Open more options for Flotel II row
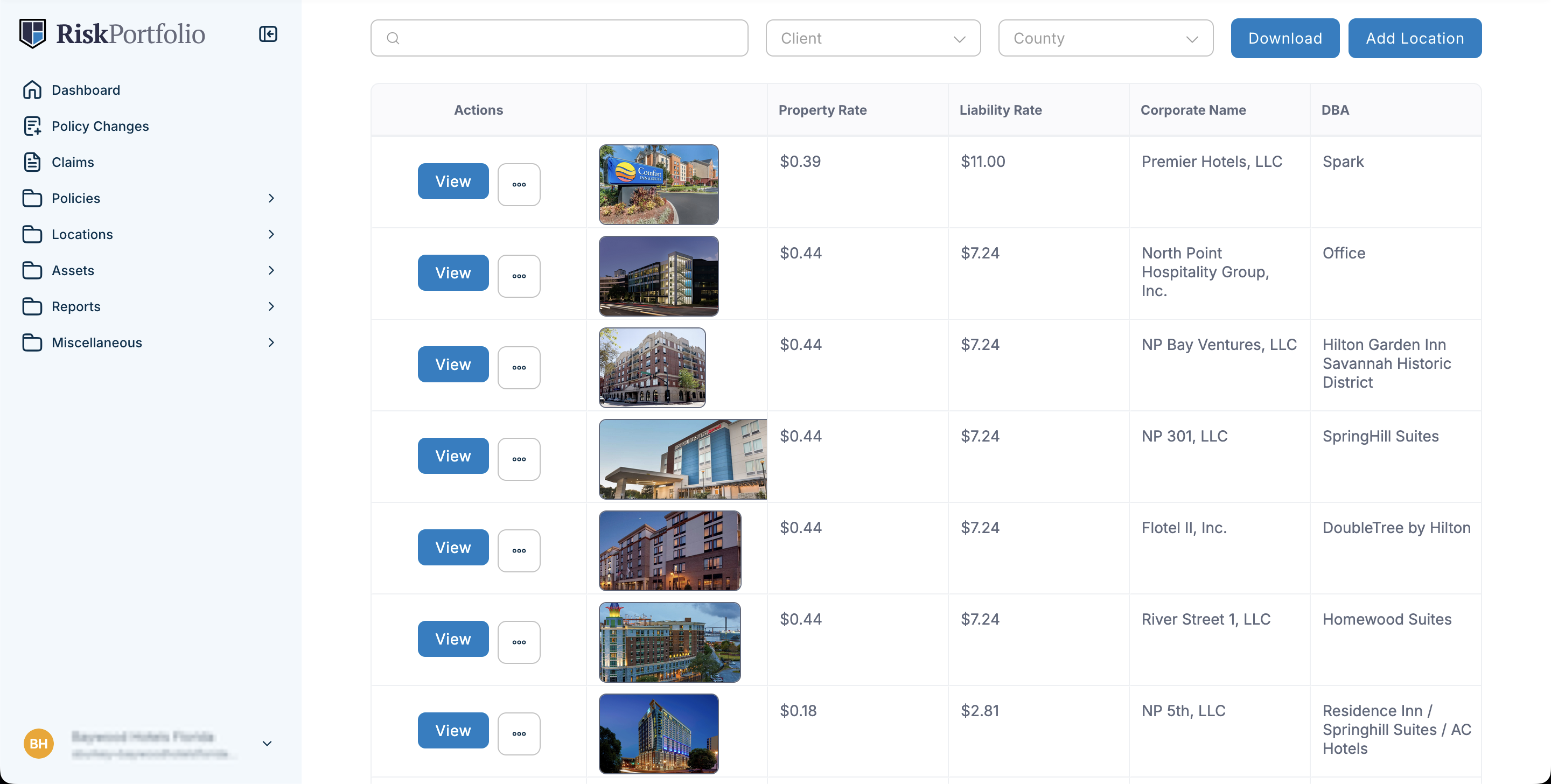Viewport: 1551px width, 784px height. click(x=519, y=550)
